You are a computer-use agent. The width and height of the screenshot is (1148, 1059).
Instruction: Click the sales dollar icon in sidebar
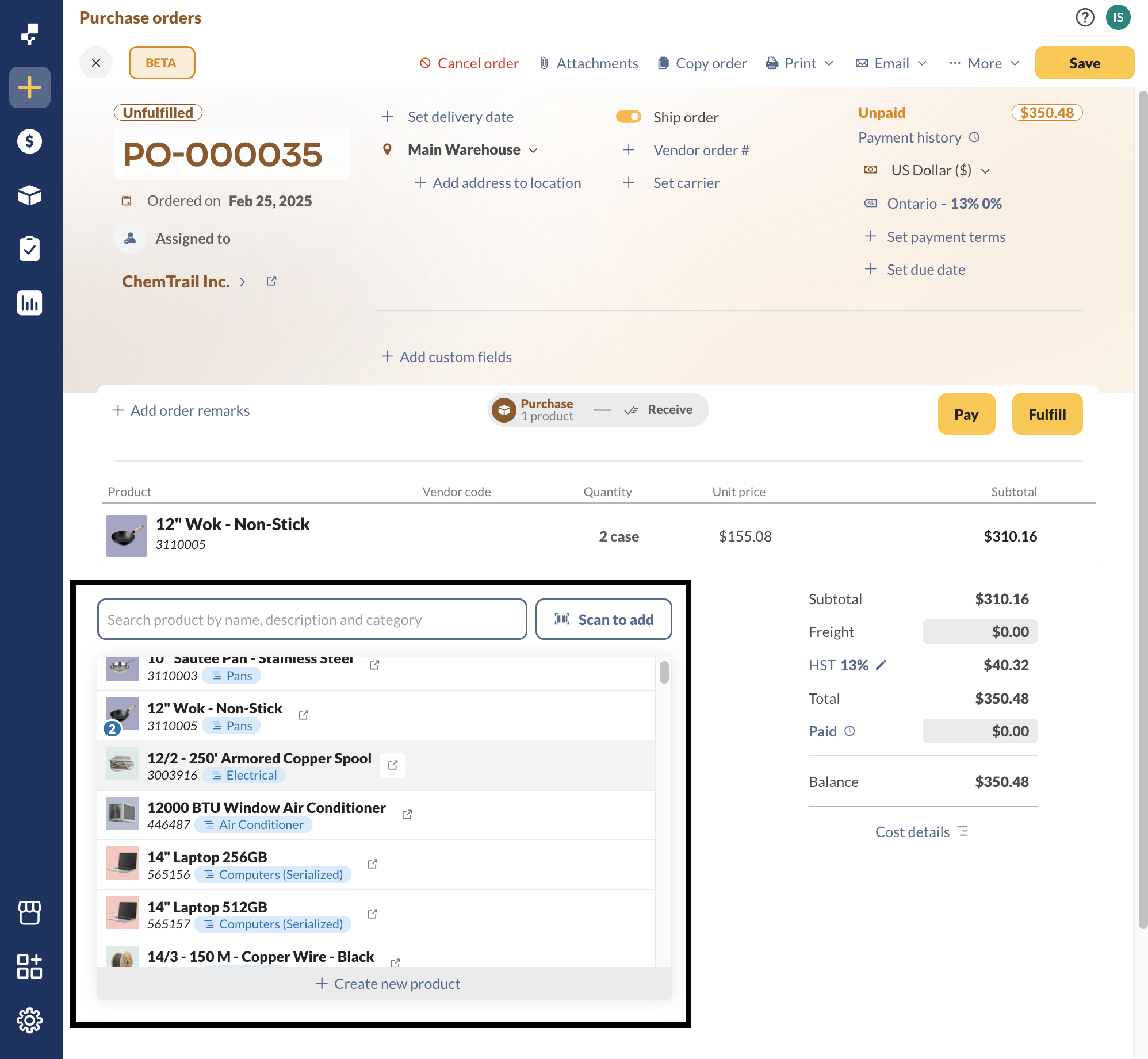coord(29,141)
